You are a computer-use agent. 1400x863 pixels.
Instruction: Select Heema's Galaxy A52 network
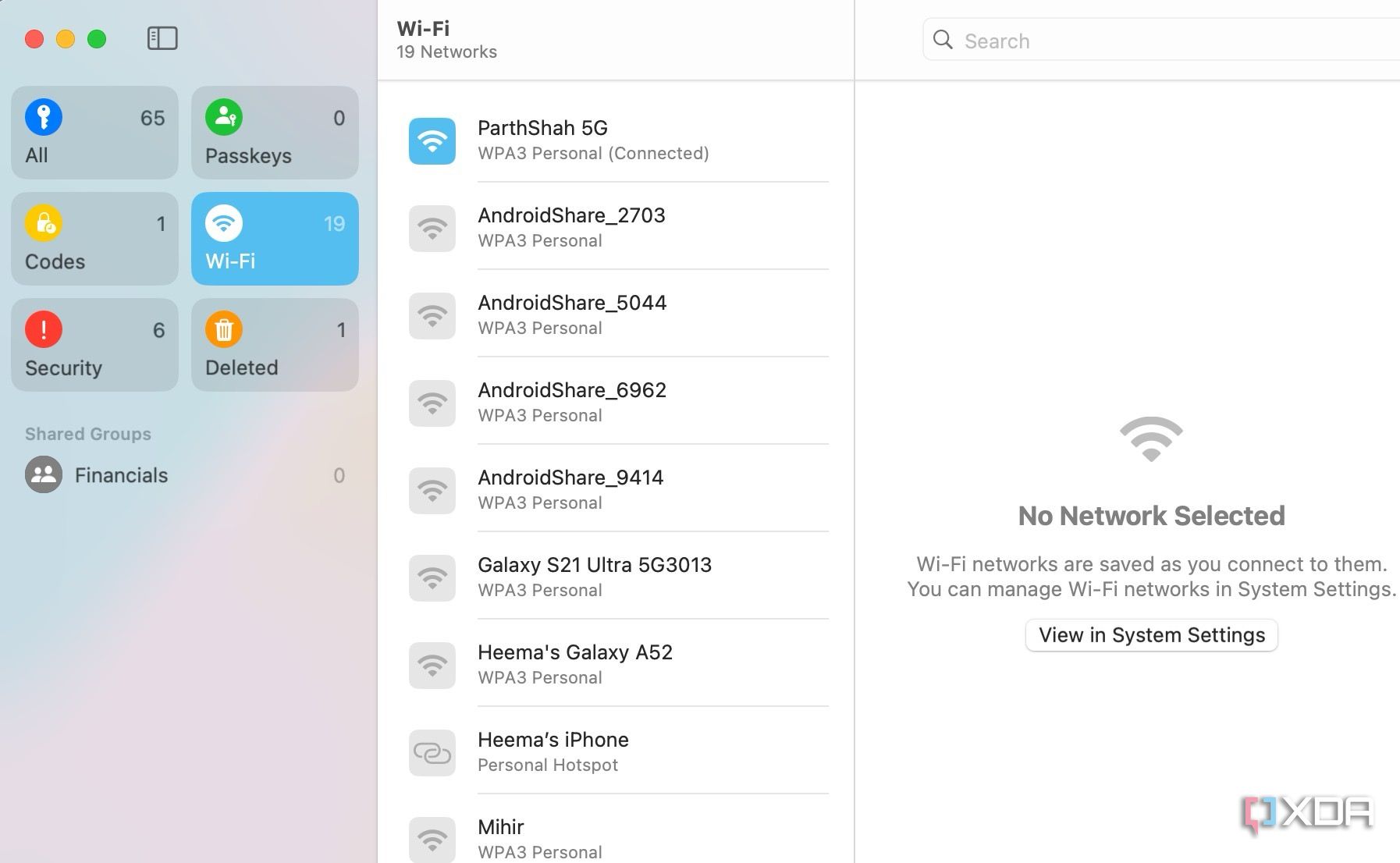pos(616,665)
